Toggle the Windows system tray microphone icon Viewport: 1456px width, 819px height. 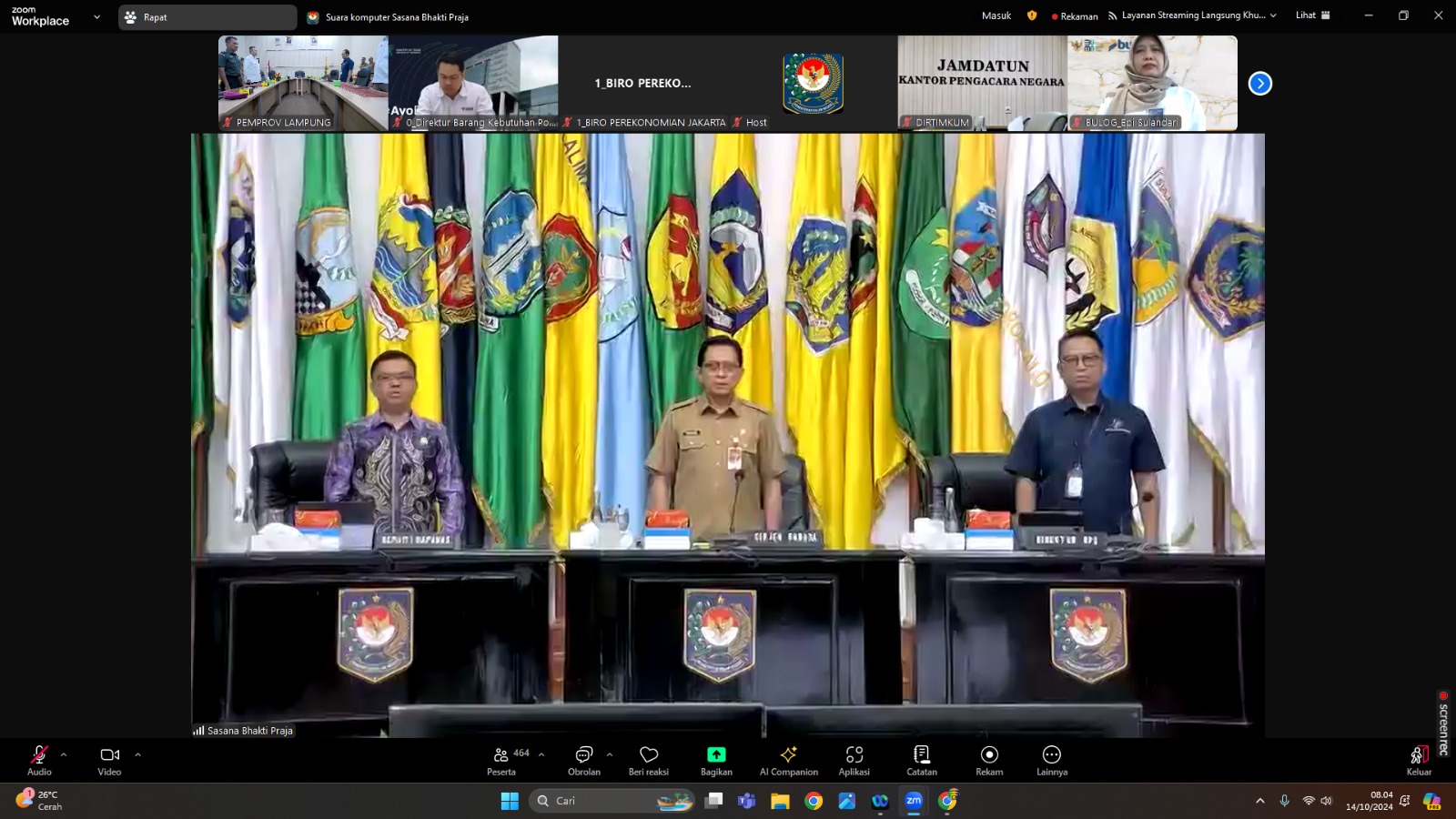coord(1284,801)
